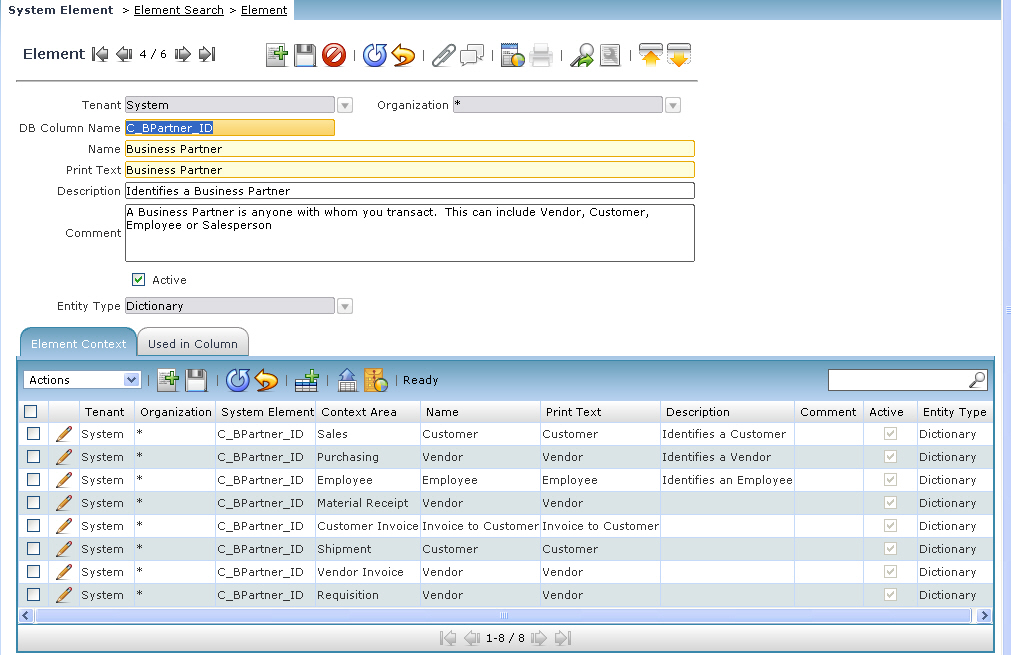Click the red delete record icon
Image resolution: width=1011 pixels, height=655 pixels.
point(334,55)
